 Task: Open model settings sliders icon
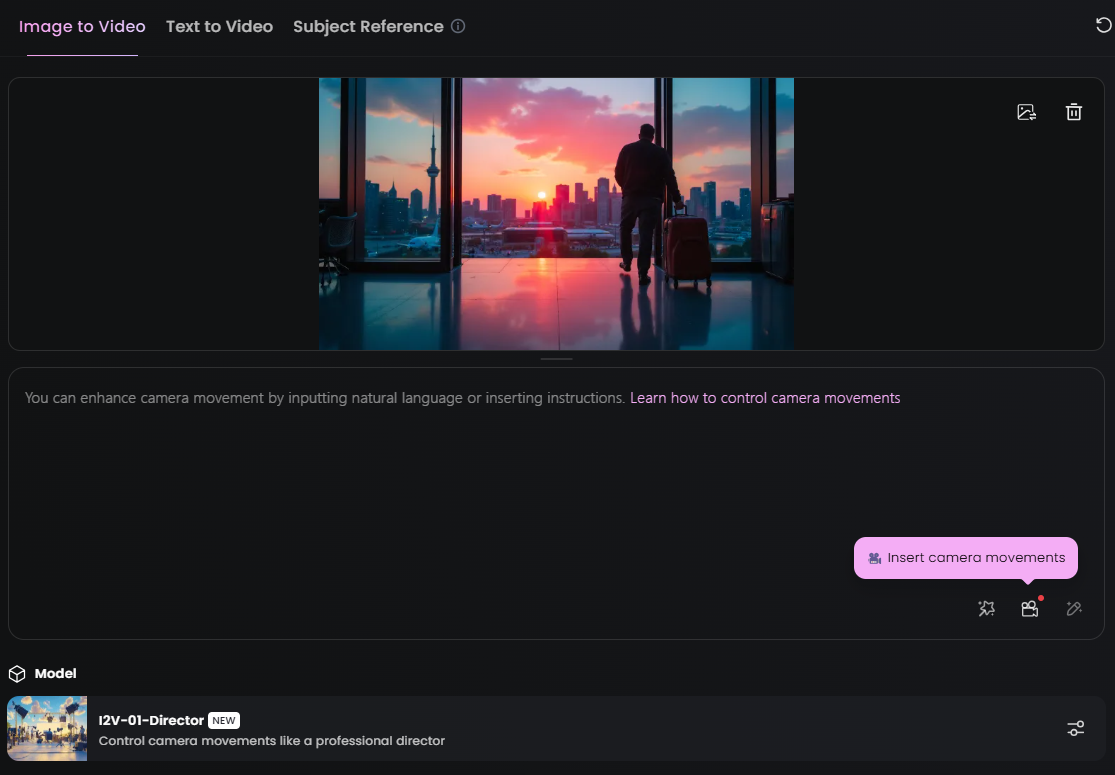[x=1075, y=728]
